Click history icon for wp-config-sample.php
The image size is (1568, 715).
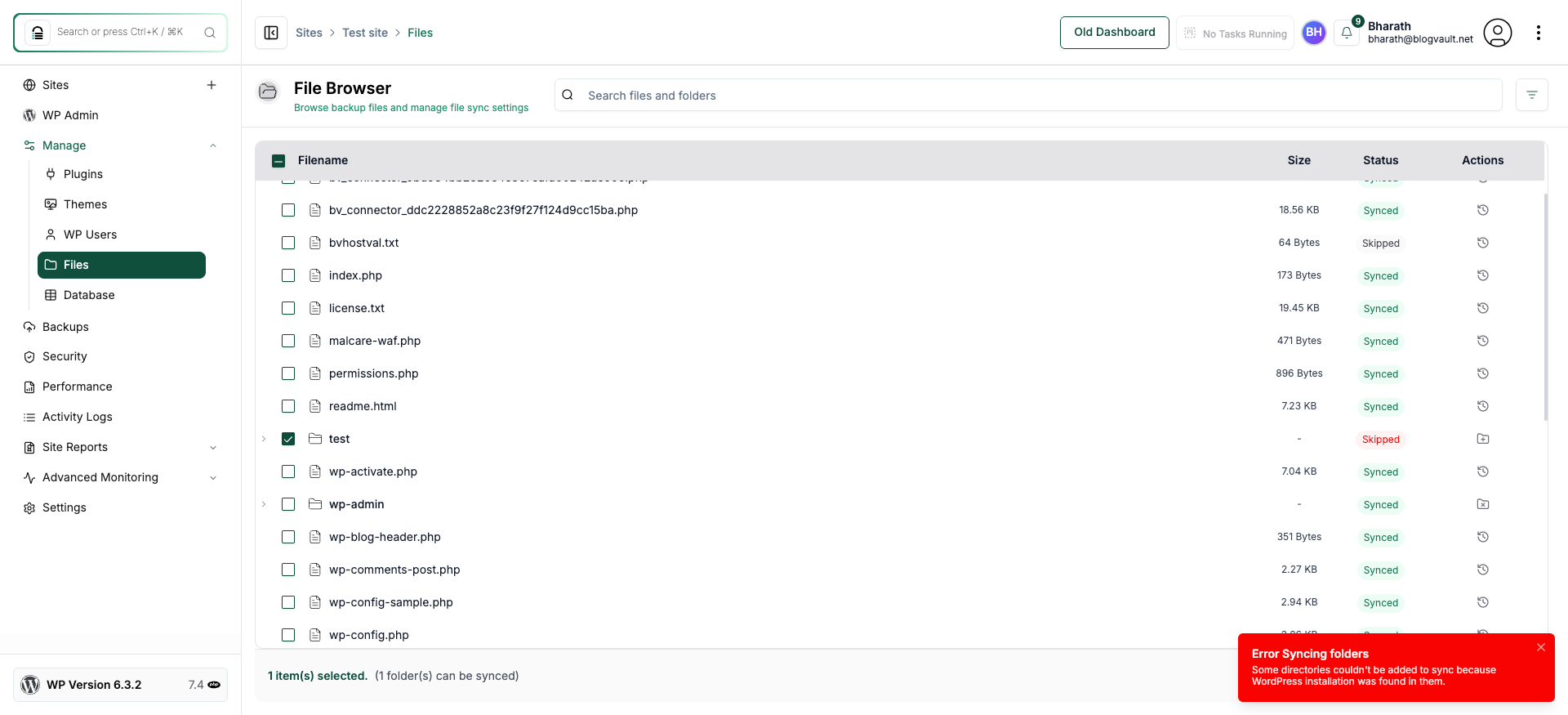tap(1483, 602)
